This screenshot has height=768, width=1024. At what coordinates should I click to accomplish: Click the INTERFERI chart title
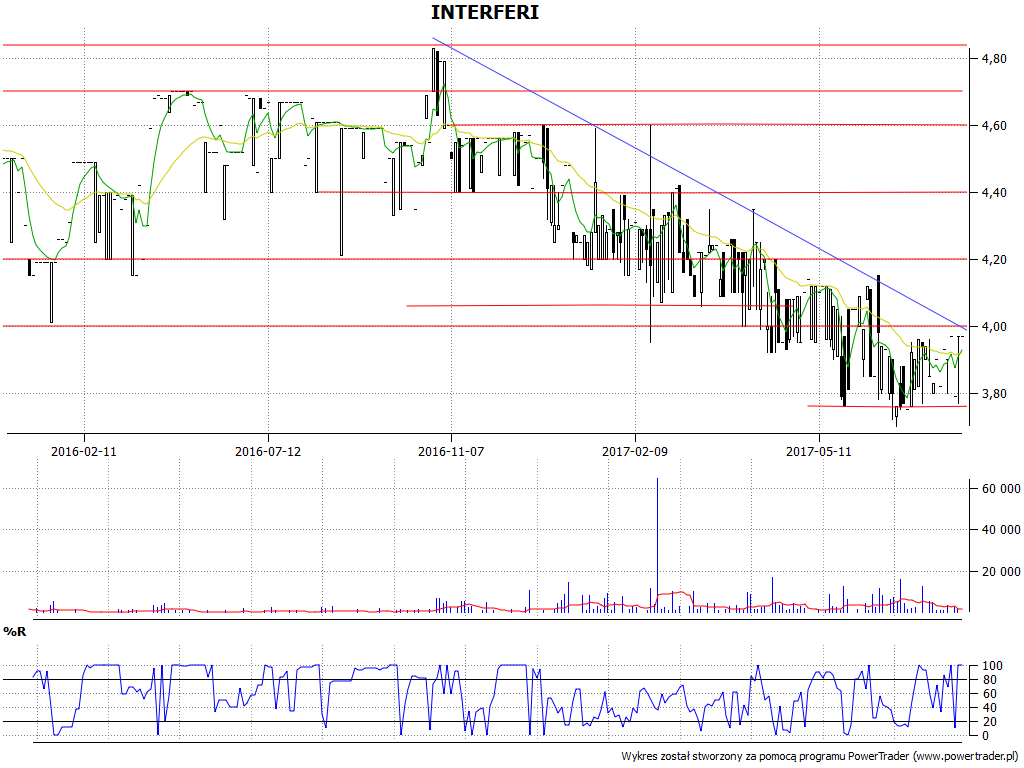click(x=485, y=12)
